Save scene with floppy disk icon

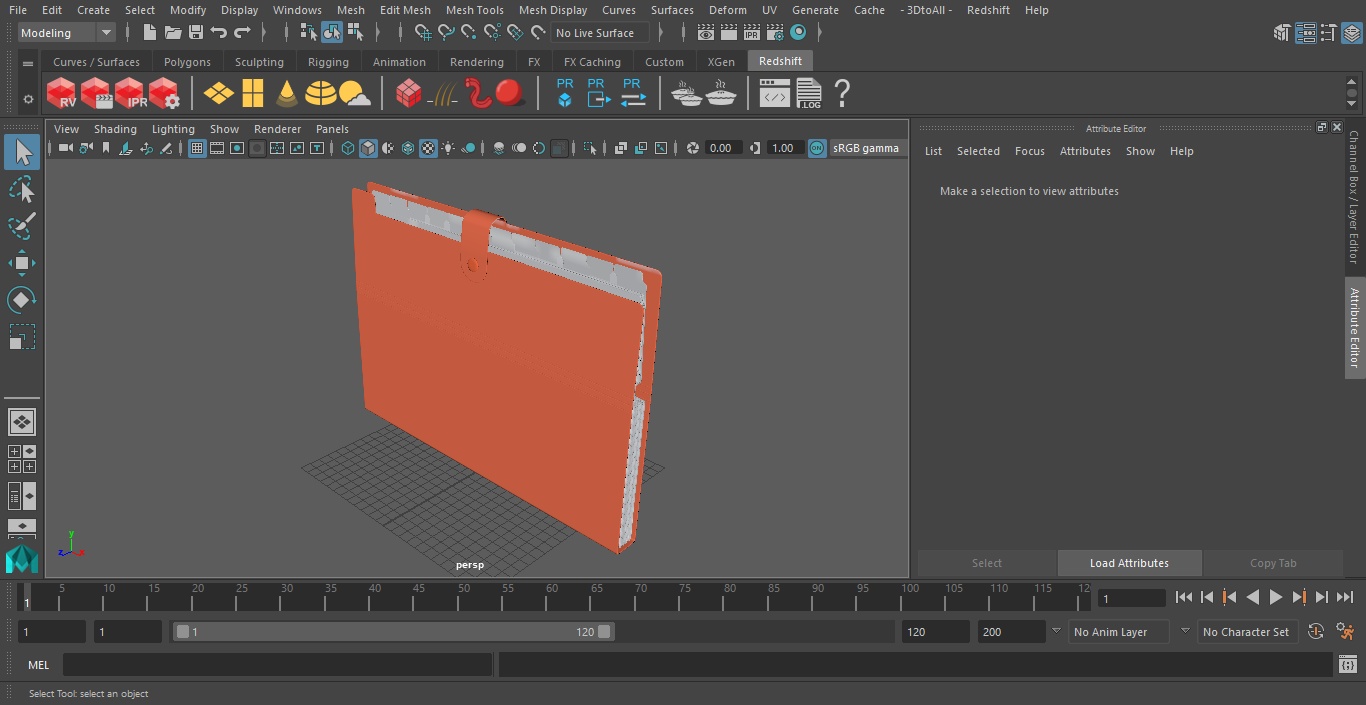[x=196, y=33]
